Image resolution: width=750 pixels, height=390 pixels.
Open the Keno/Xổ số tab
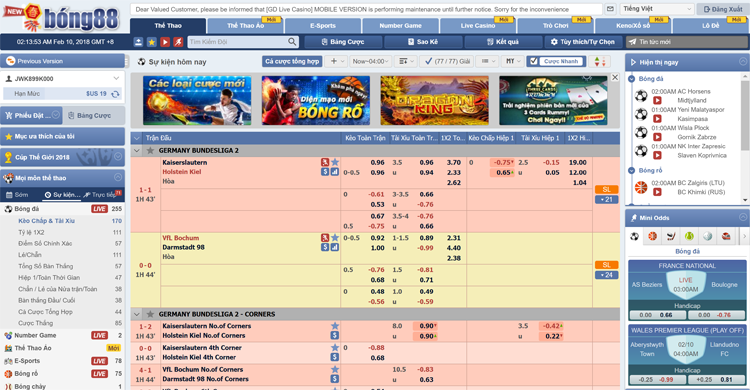pos(633,26)
